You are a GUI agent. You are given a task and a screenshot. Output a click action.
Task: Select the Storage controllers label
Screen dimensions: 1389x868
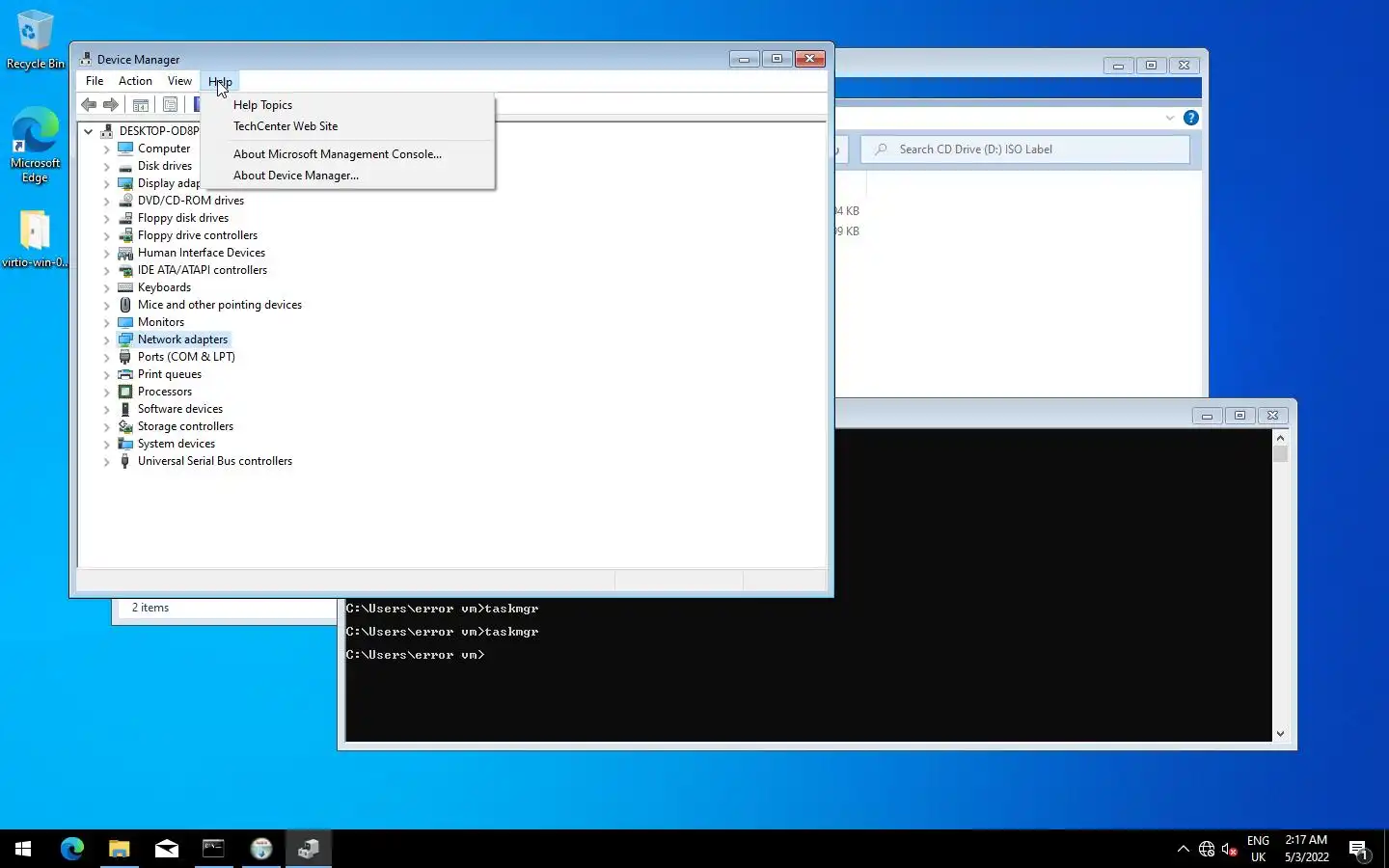coord(185,426)
